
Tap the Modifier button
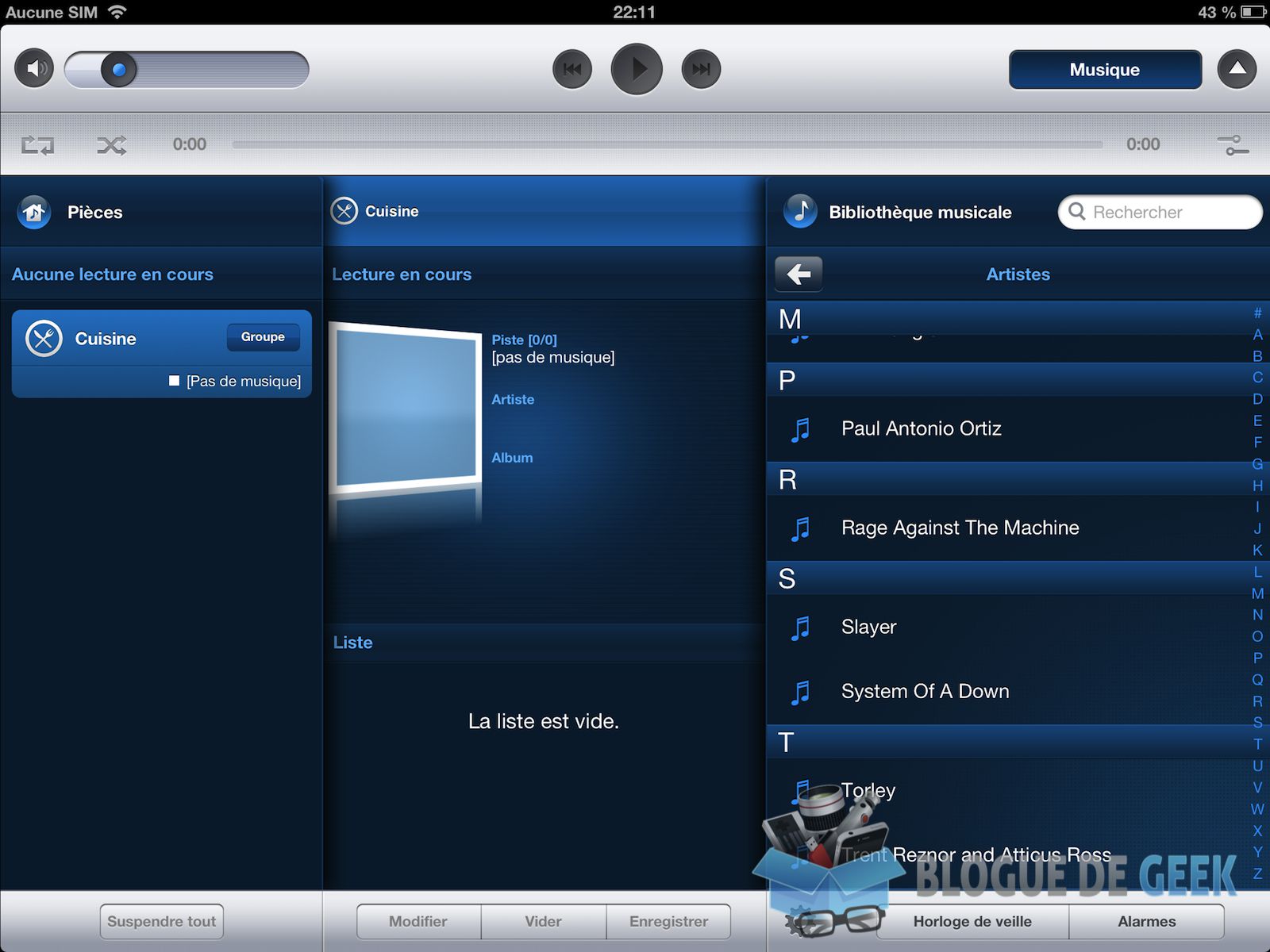point(418,921)
